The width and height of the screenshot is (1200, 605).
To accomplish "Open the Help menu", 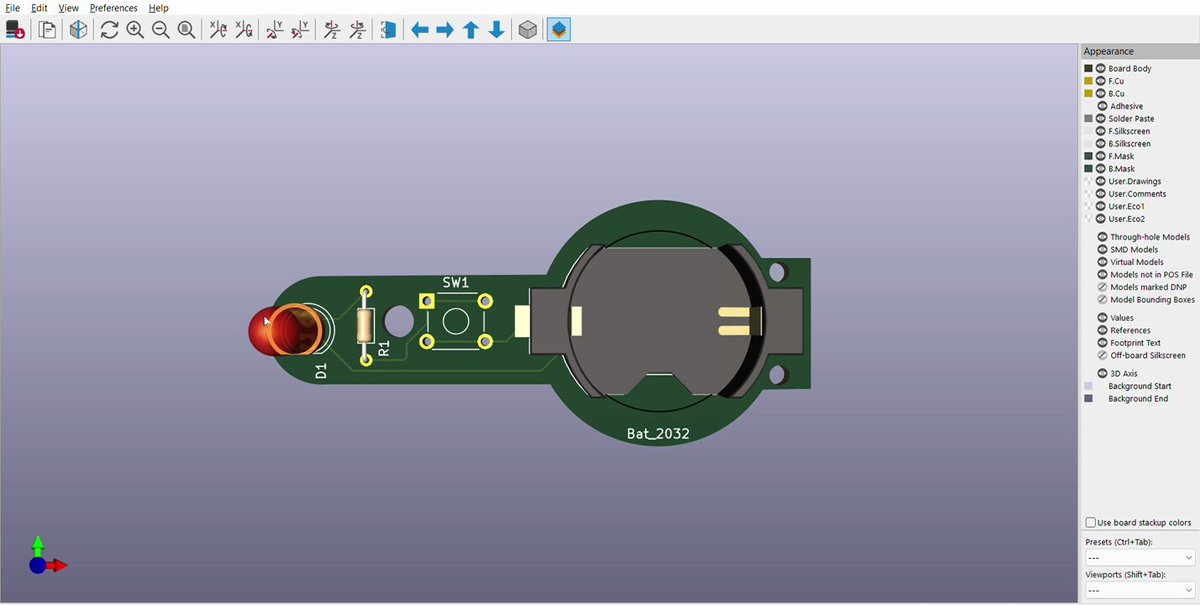I will coord(158,8).
